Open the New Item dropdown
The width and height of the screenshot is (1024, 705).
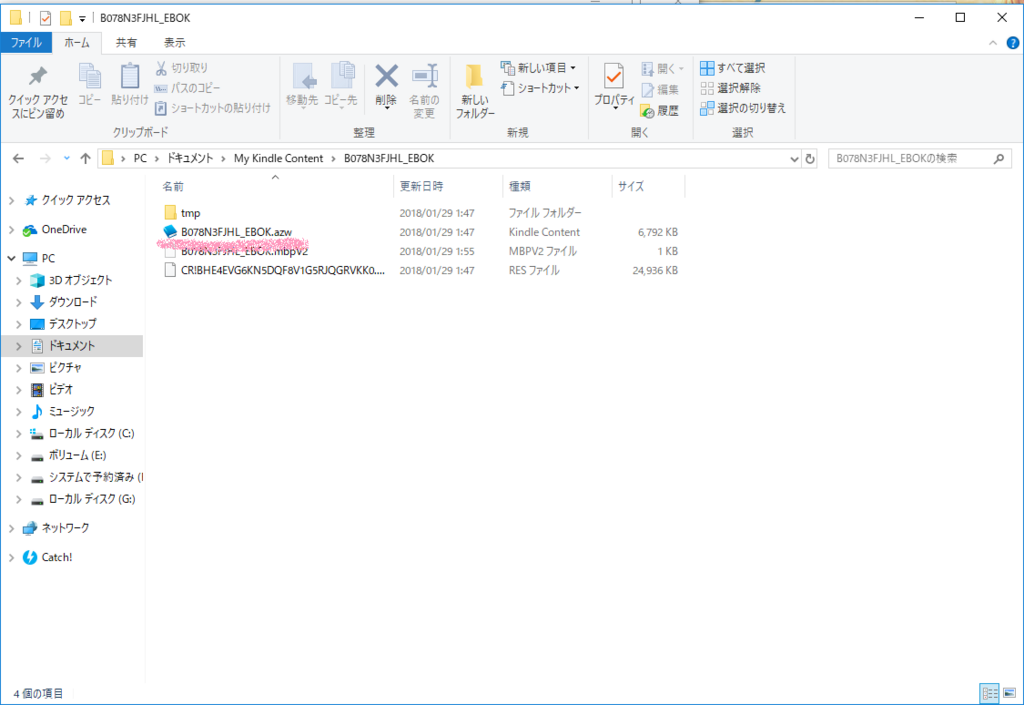coord(538,68)
